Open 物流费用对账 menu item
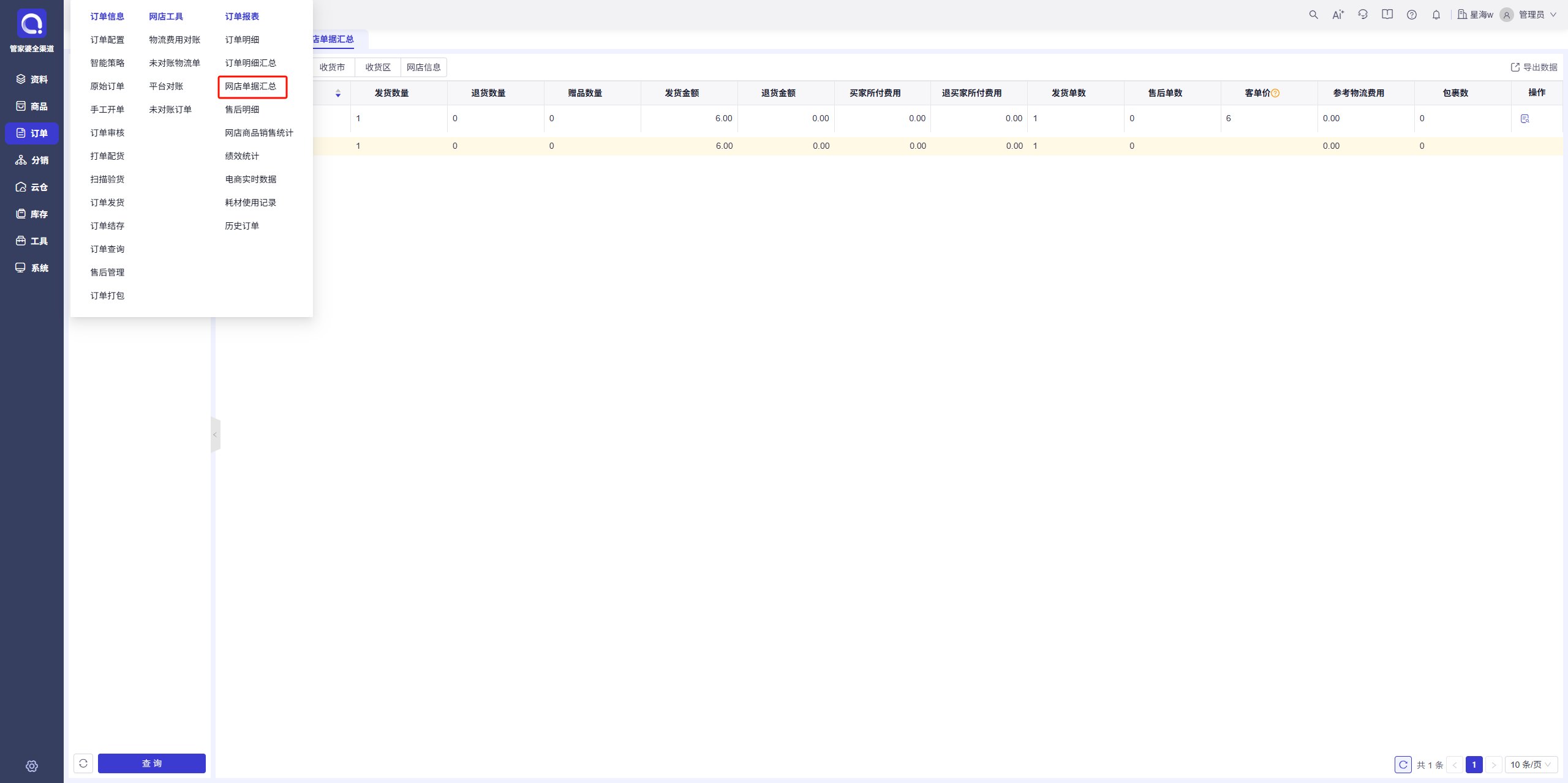This screenshot has height=783, width=1568. click(175, 40)
